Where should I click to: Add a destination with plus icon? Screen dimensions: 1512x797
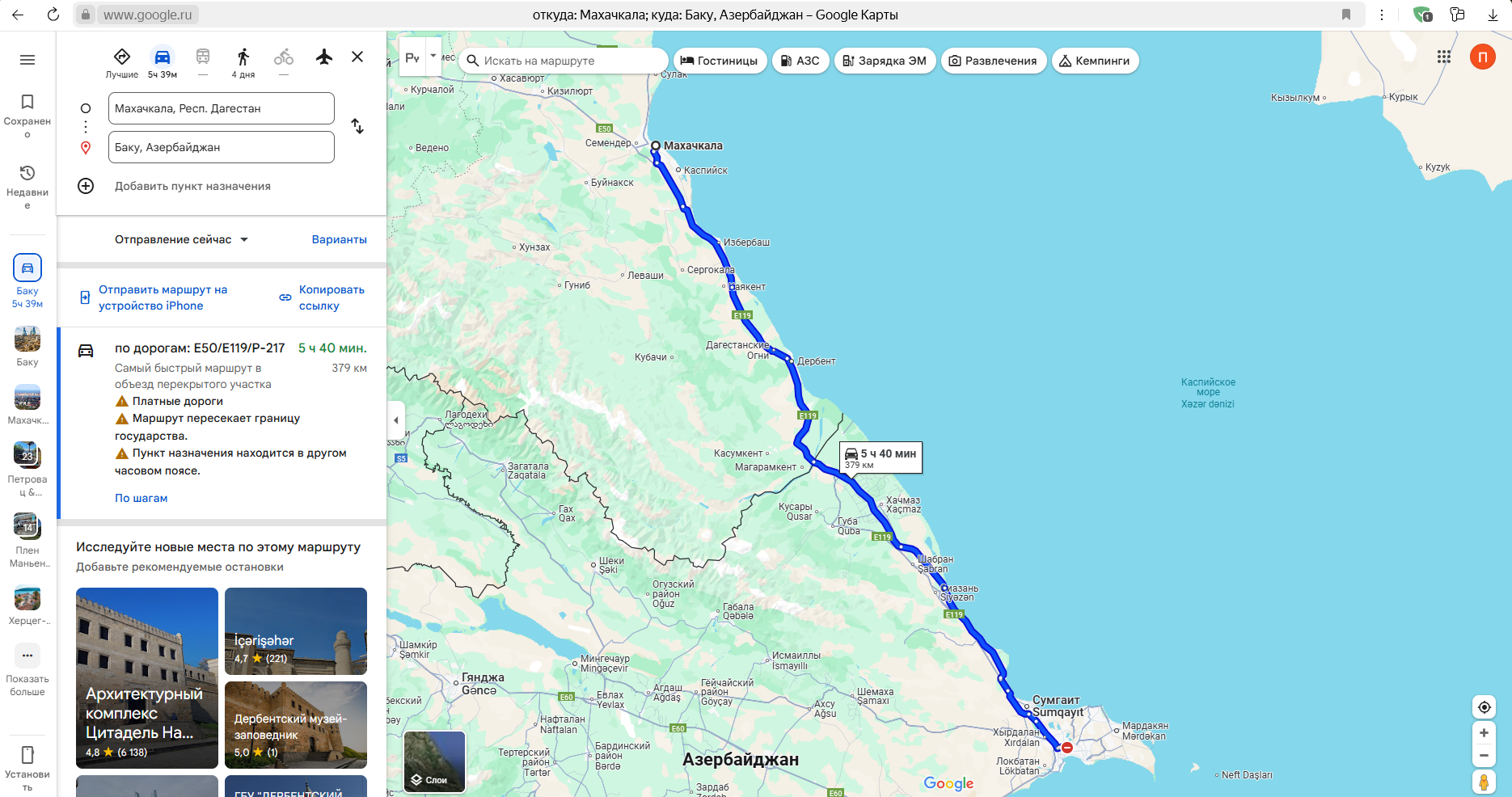(x=86, y=186)
